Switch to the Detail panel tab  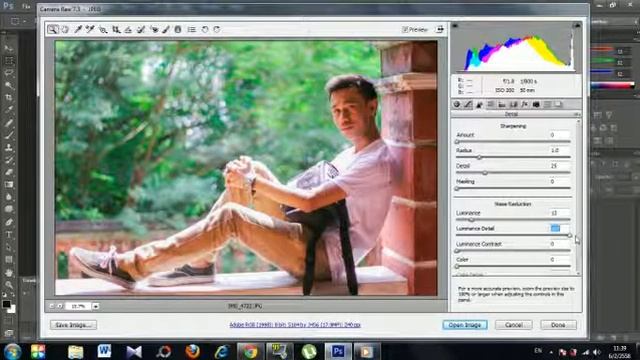(x=480, y=104)
